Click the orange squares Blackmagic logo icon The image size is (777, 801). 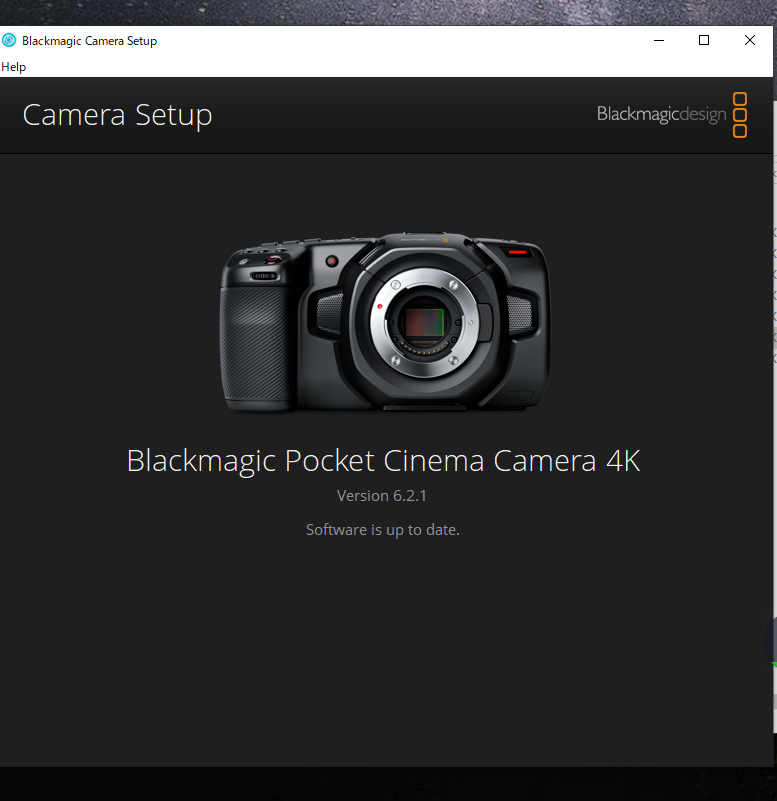(740, 114)
